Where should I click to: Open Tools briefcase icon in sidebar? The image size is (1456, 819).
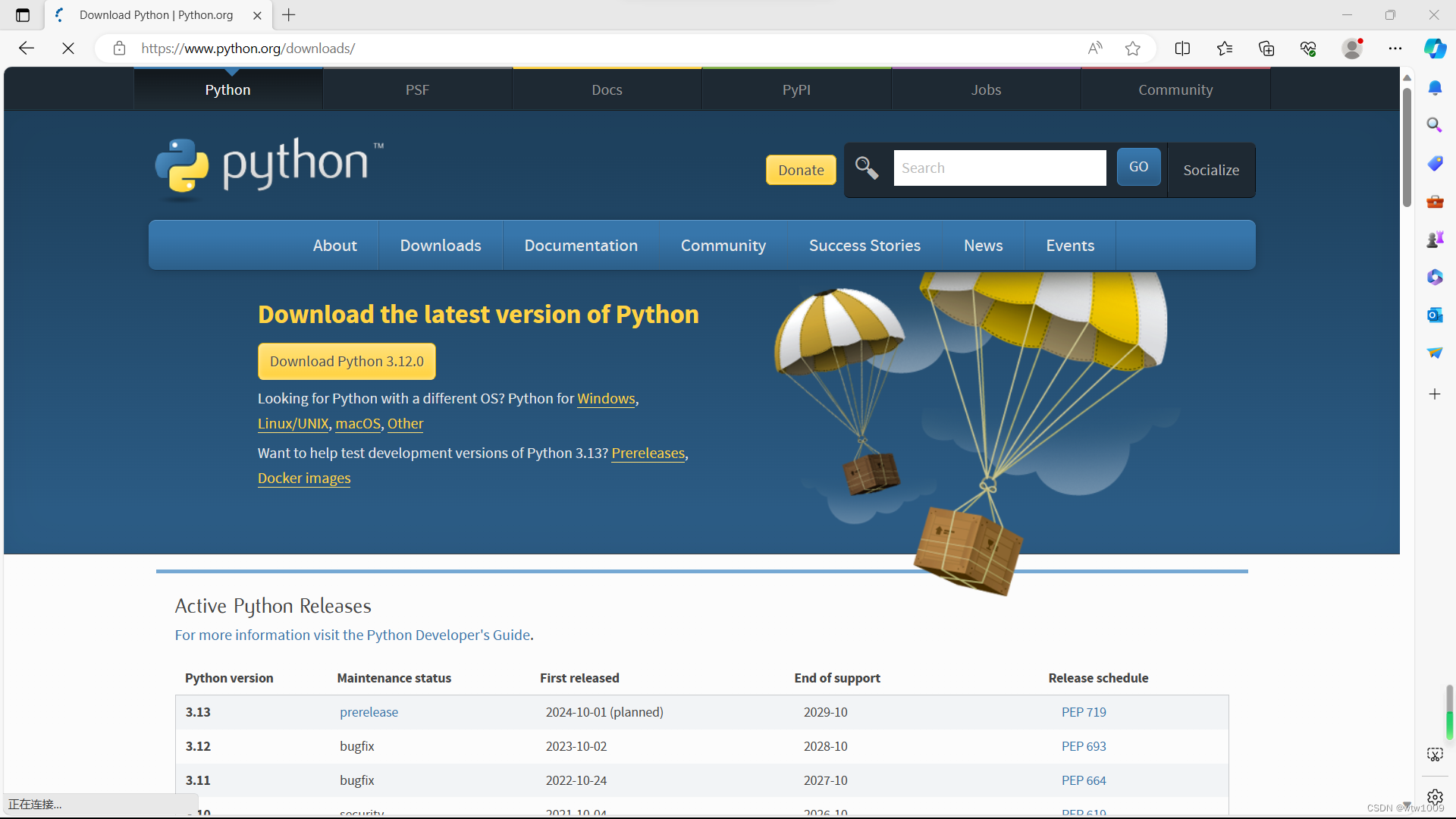(x=1435, y=201)
